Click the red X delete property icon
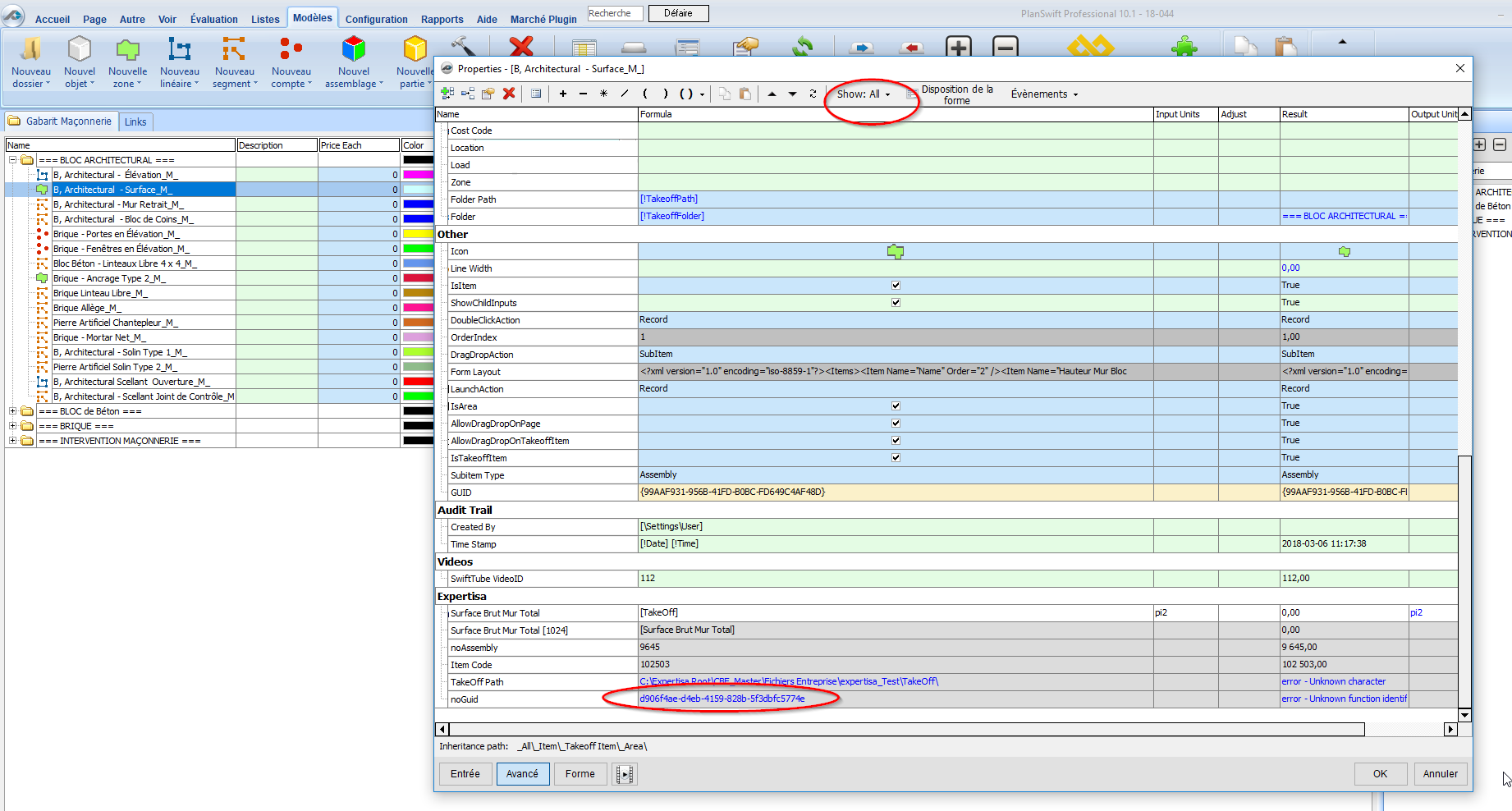Viewport: 1512px width, 811px height. [x=509, y=94]
